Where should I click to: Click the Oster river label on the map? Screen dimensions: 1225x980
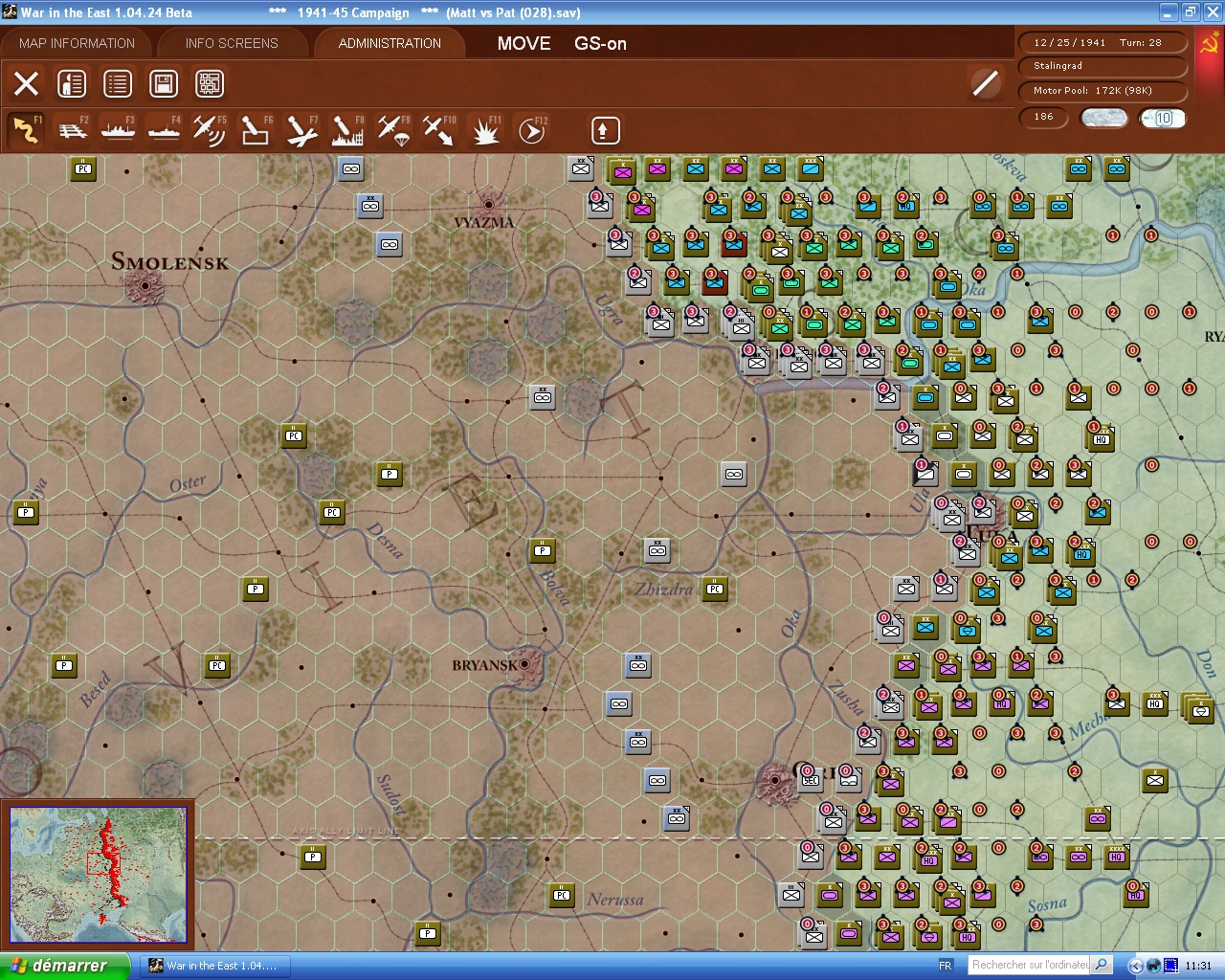(x=188, y=484)
